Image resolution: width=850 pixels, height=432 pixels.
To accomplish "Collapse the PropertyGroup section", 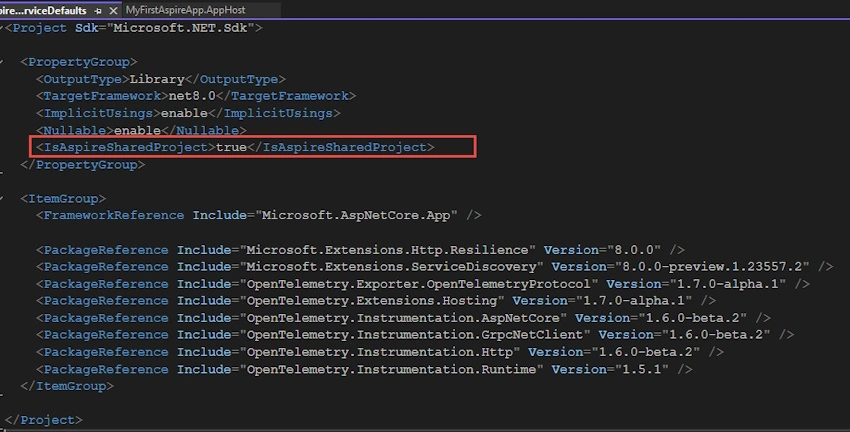I will click(x=2, y=62).
